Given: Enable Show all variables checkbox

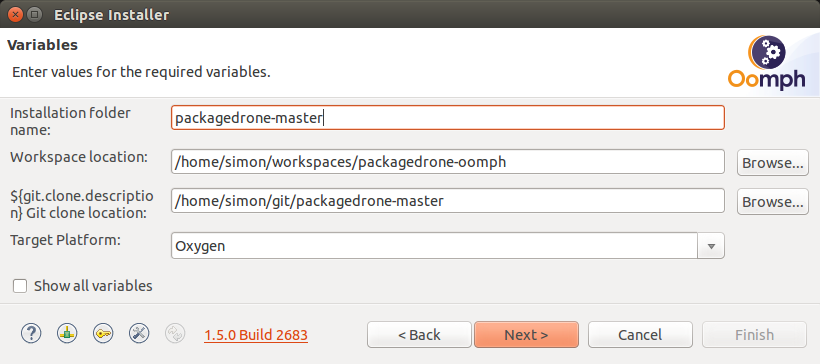Looking at the screenshot, I should 20,286.
